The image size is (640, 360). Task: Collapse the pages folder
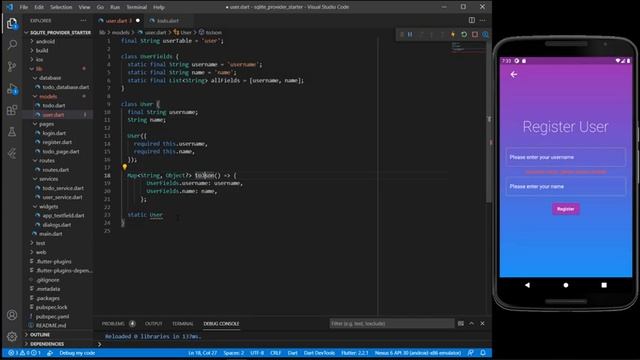[x=47, y=124]
